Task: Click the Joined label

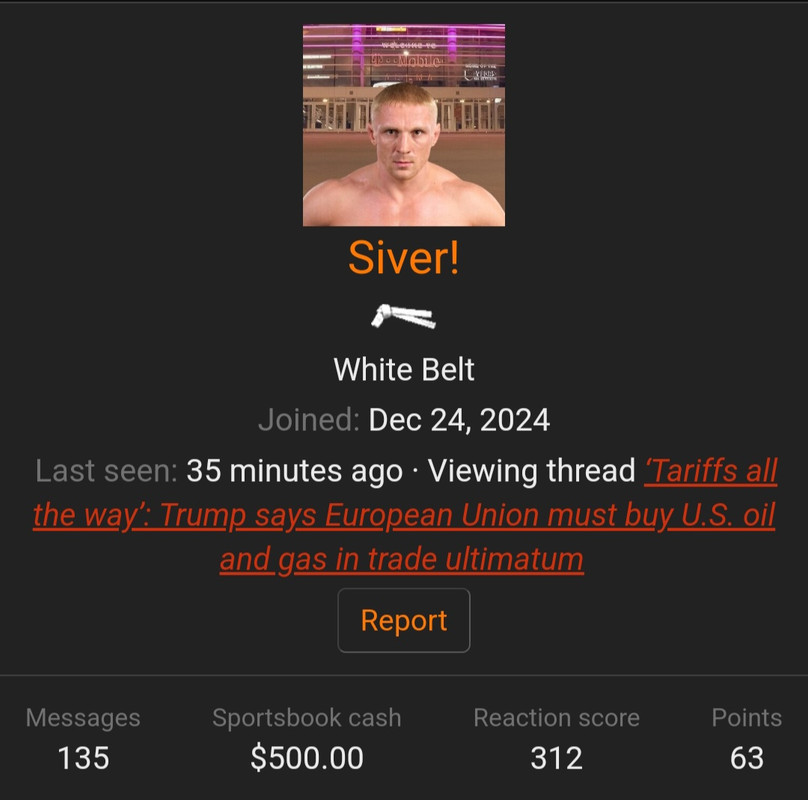Action: point(309,420)
